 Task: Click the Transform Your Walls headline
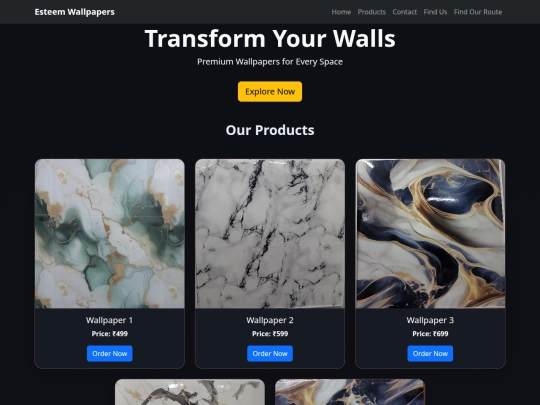[270, 39]
